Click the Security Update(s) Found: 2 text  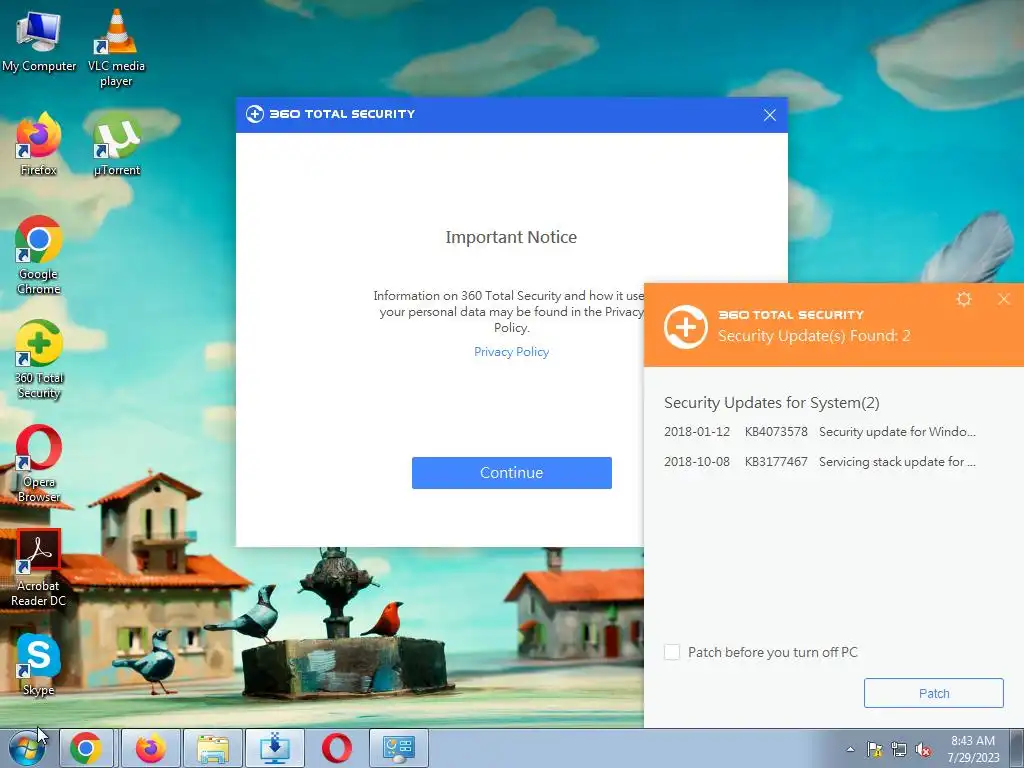click(814, 336)
